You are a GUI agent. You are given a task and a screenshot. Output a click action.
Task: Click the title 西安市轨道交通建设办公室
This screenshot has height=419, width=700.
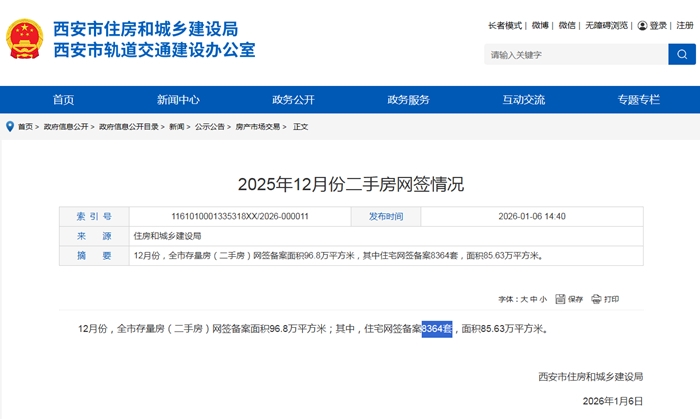tap(154, 50)
